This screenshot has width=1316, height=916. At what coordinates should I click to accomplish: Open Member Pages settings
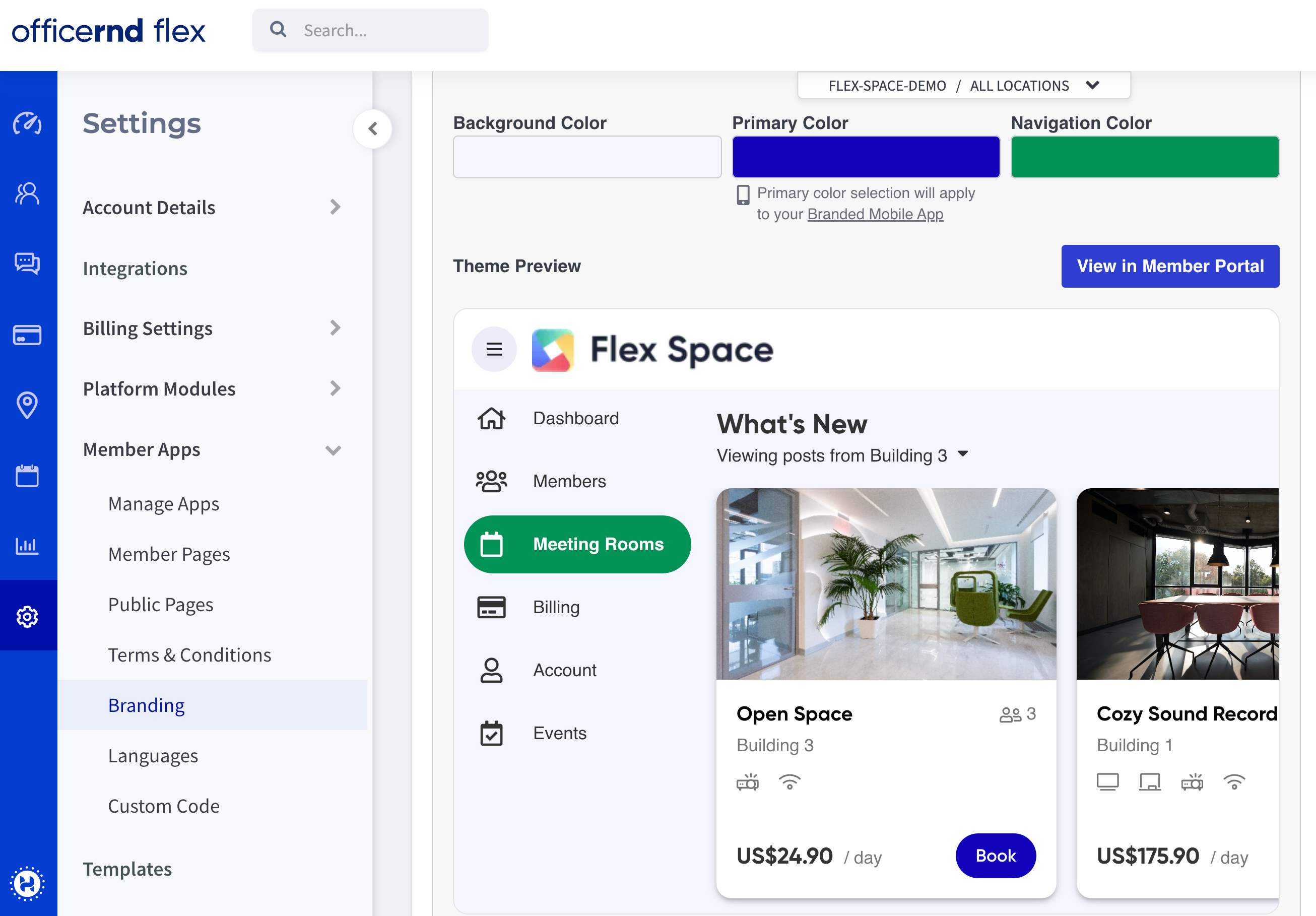[168, 554]
